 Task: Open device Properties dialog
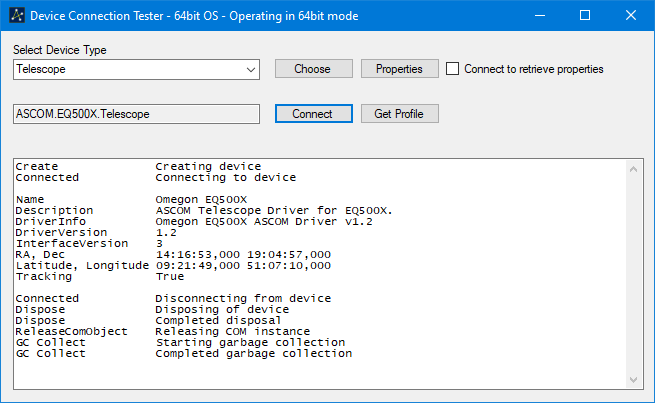(400, 69)
